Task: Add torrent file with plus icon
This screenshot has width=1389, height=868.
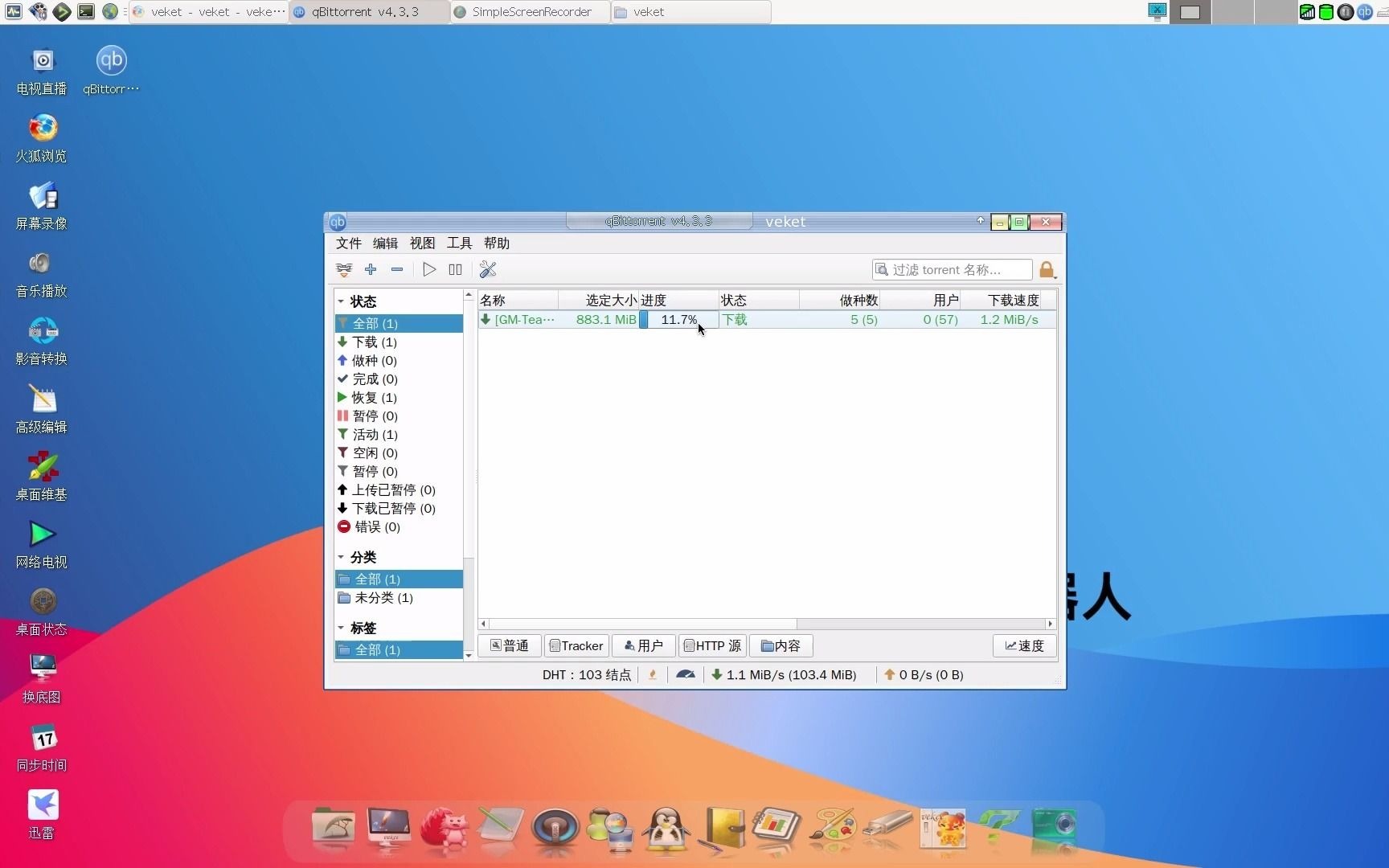Action: 371,269
